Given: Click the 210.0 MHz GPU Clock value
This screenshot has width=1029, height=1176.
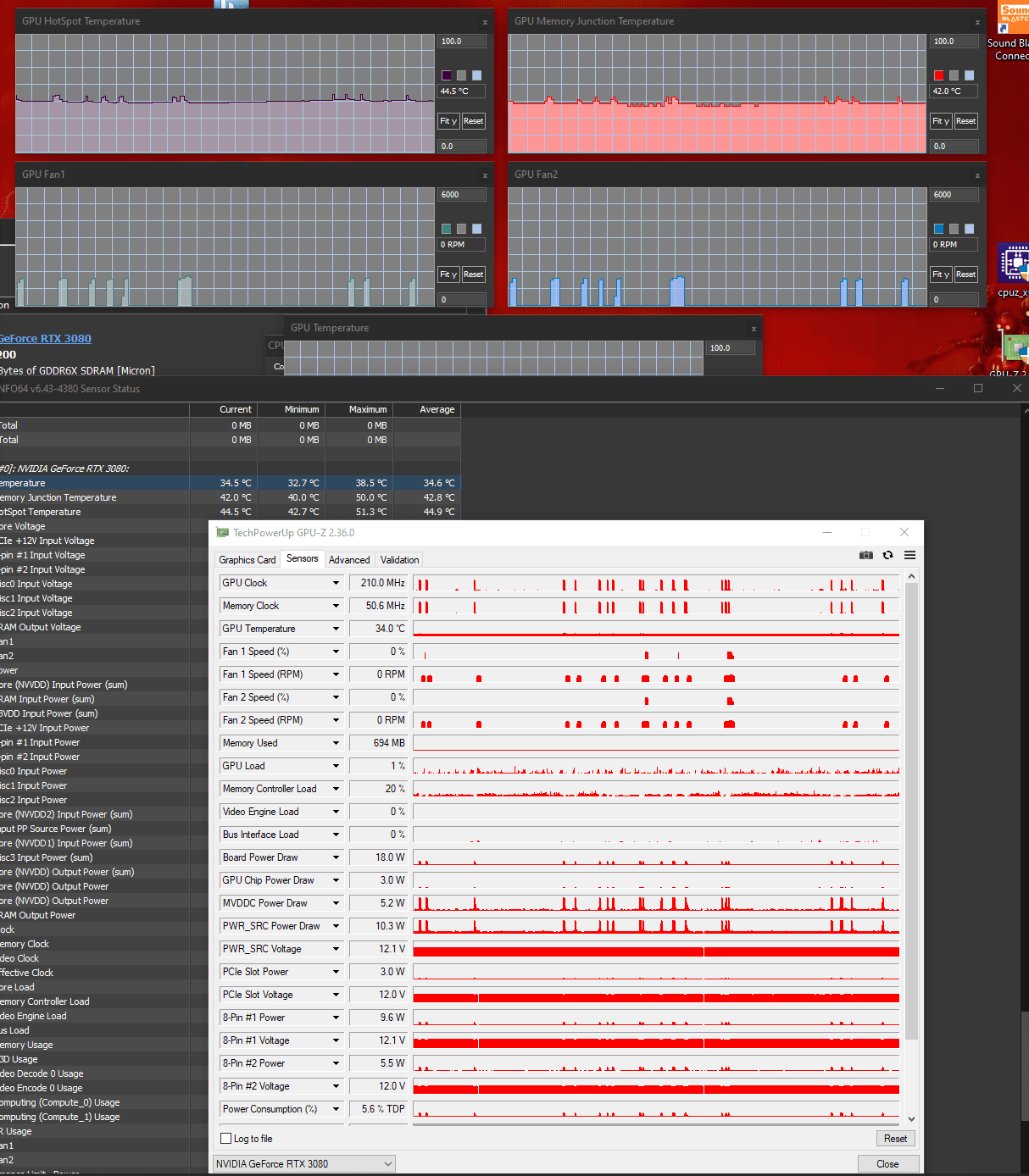Looking at the screenshot, I should click(x=378, y=583).
